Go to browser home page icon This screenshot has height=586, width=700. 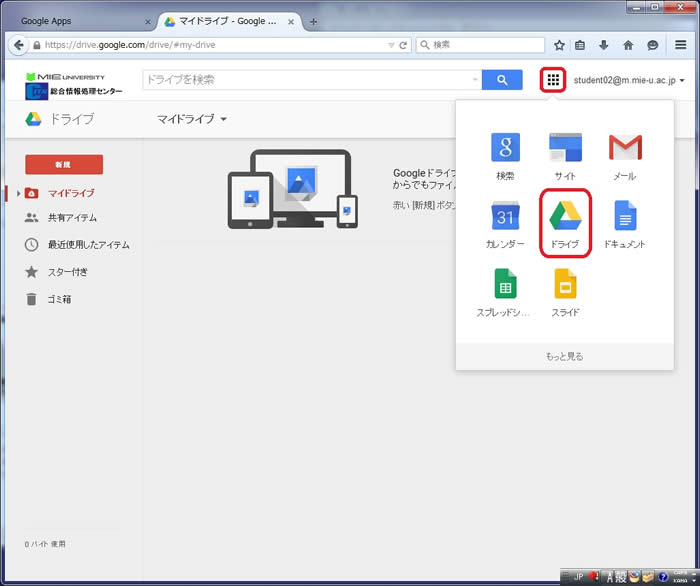point(628,45)
